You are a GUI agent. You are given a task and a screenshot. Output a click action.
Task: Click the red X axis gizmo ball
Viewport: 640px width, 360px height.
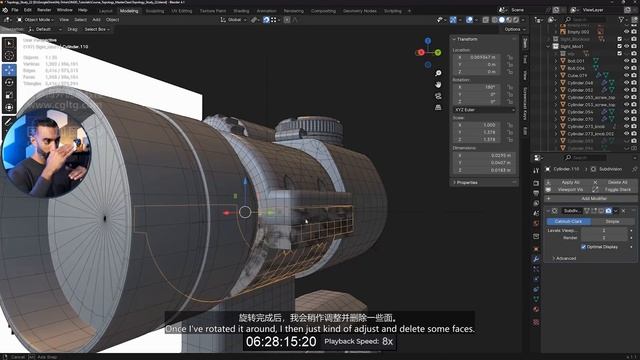coord(421,53)
